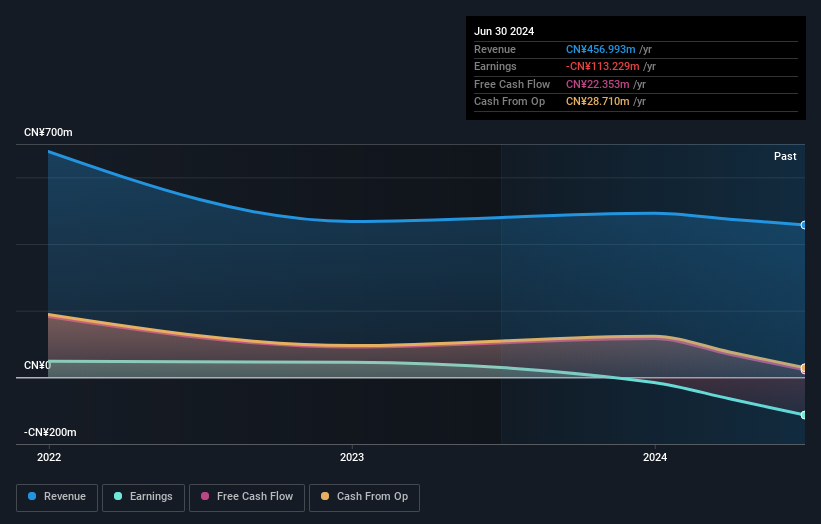Click the Earnings row label in tooltip
This screenshot has width=821, height=524.
pos(495,66)
